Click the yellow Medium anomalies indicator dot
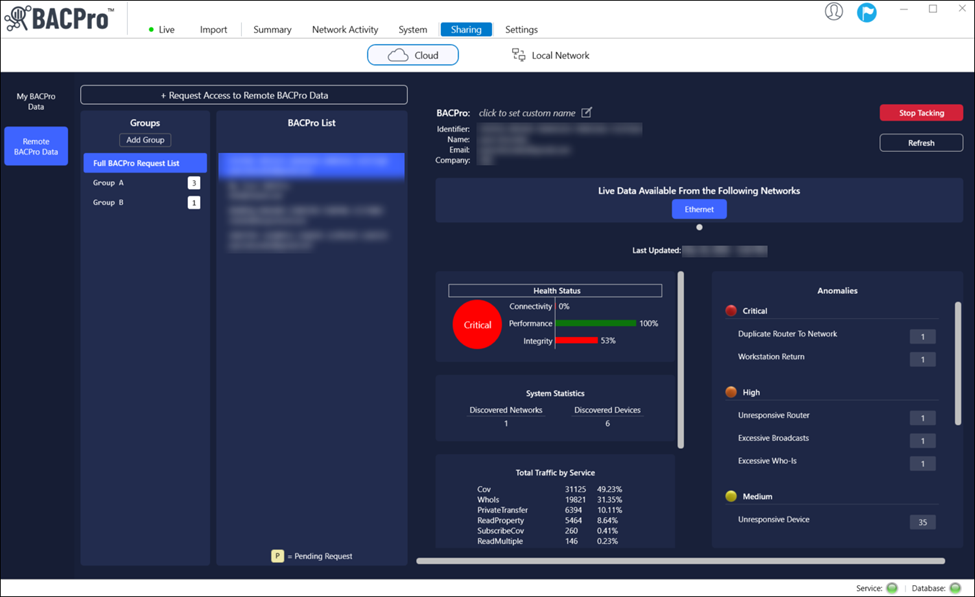This screenshot has width=975, height=597. pyautogui.click(x=731, y=496)
